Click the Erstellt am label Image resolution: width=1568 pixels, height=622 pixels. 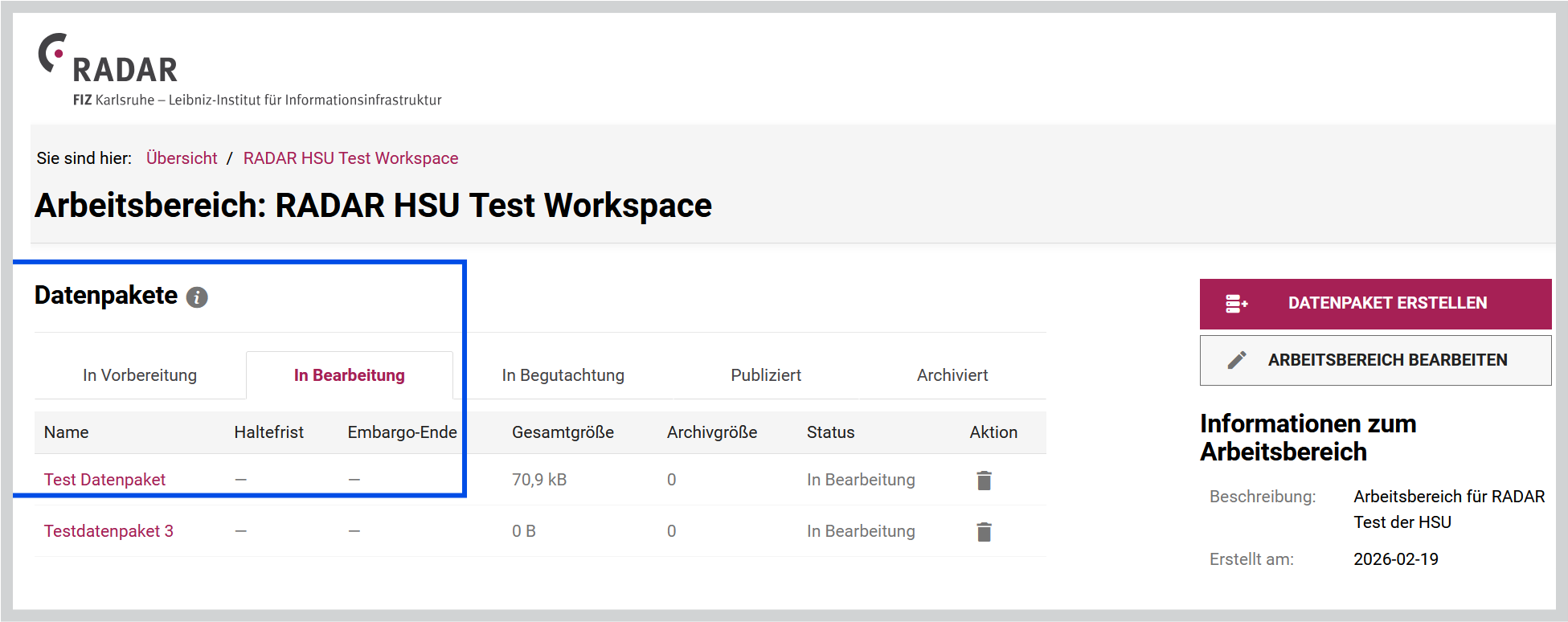pos(1251,559)
